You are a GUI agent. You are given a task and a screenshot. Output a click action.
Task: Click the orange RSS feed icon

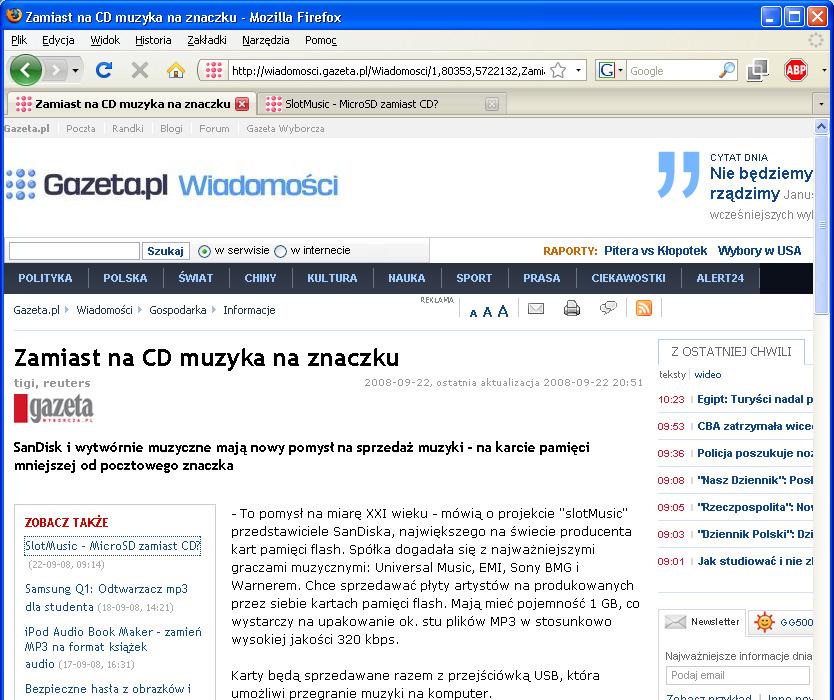[x=644, y=308]
